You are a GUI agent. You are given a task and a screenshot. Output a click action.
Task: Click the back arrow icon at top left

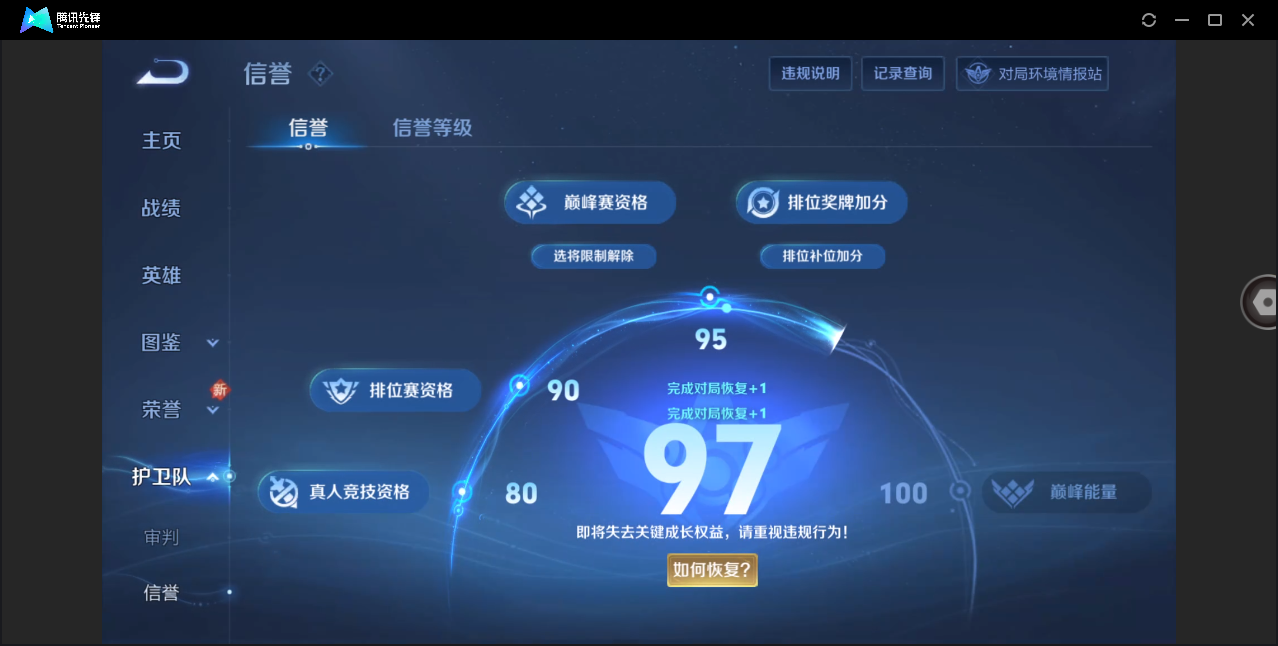pyautogui.click(x=163, y=72)
